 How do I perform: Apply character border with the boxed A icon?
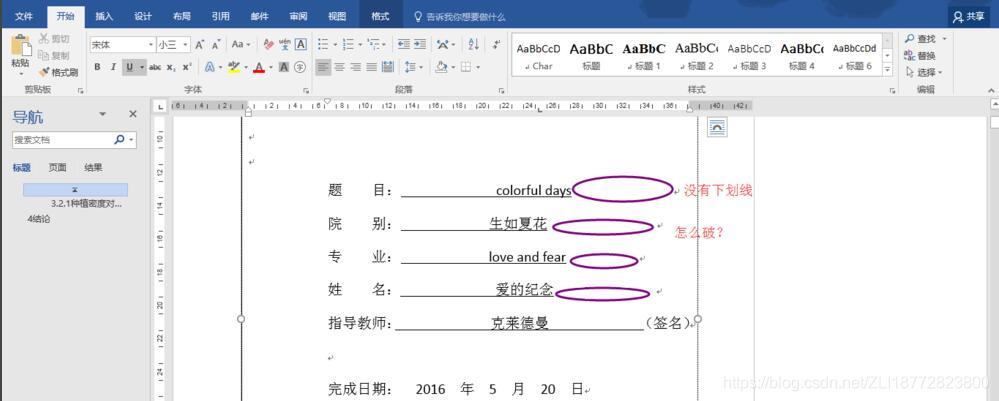click(x=301, y=45)
